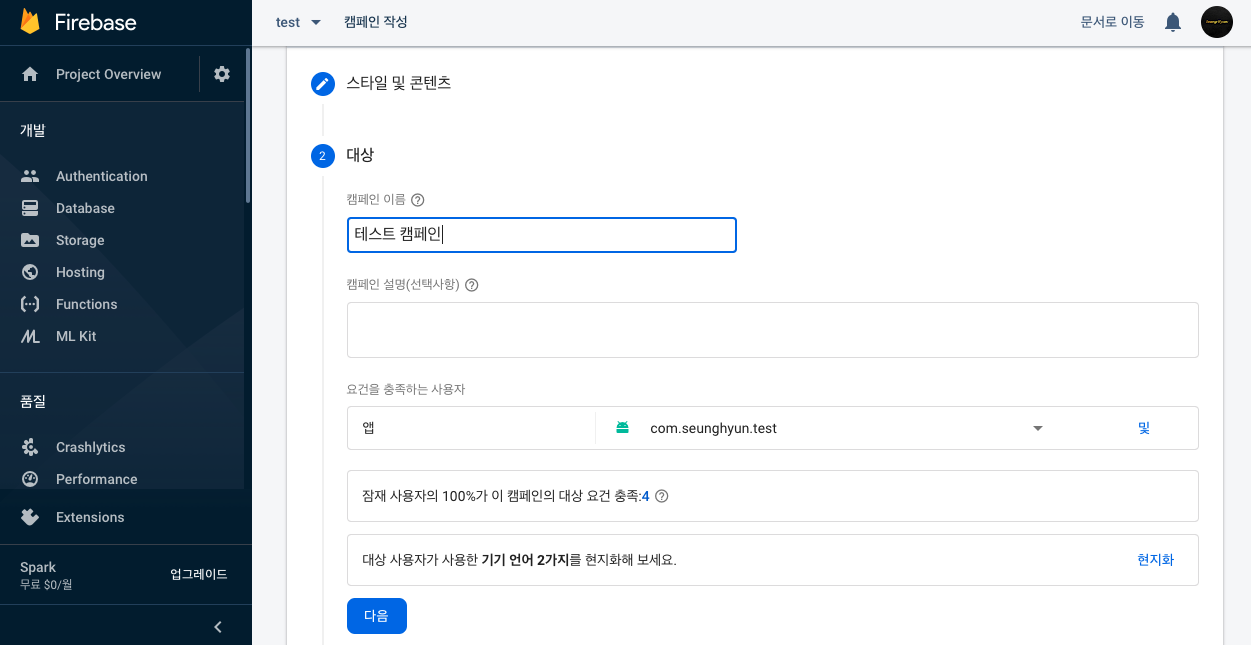Image resolution: width=1251 pixels, height=645 pixels.
Task: Click help icon next to user count 4
Action: [661, 496]
